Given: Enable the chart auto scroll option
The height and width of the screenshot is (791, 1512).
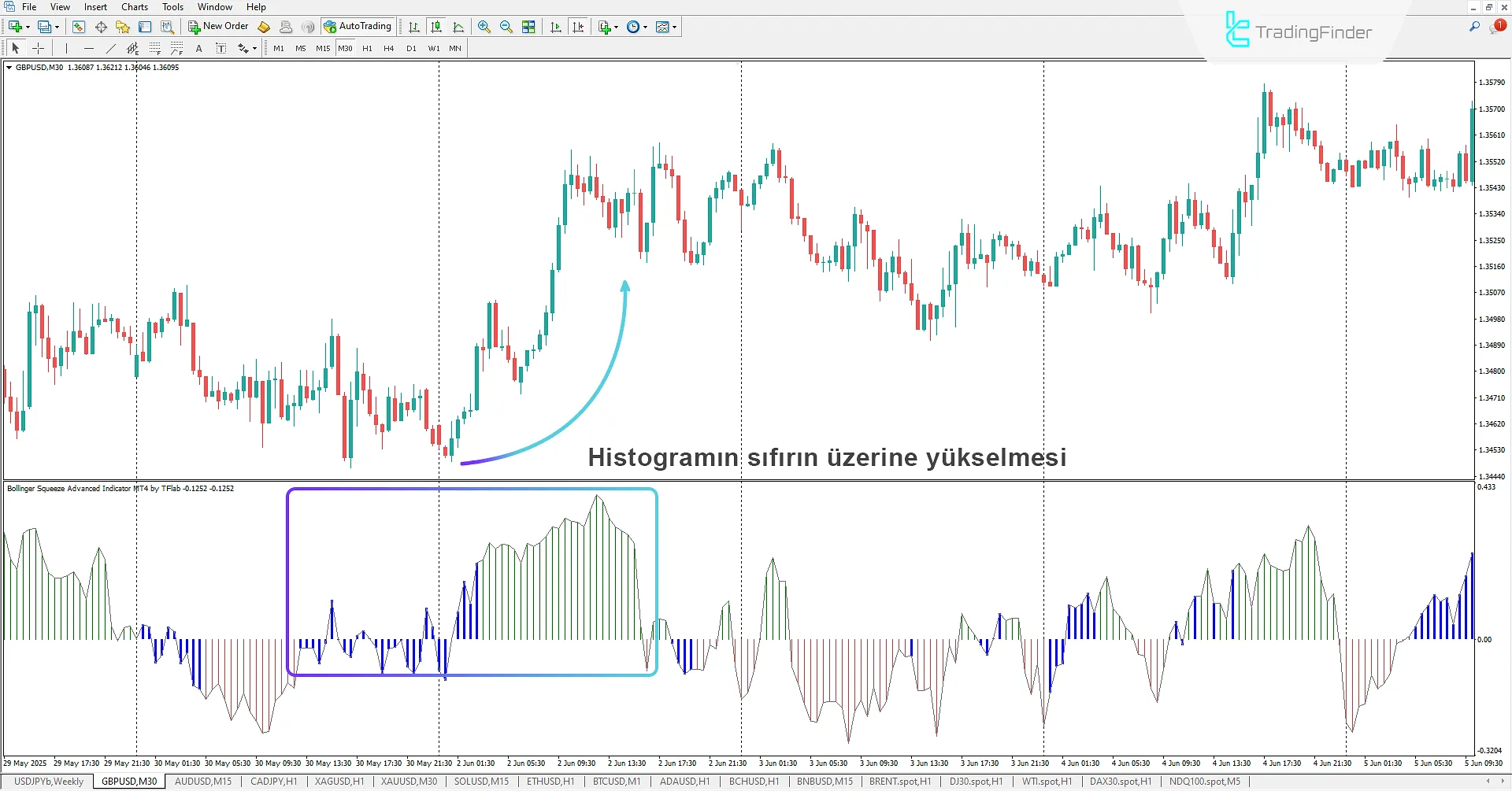Looking at the screenshot, I should click(x=556, y=27).
